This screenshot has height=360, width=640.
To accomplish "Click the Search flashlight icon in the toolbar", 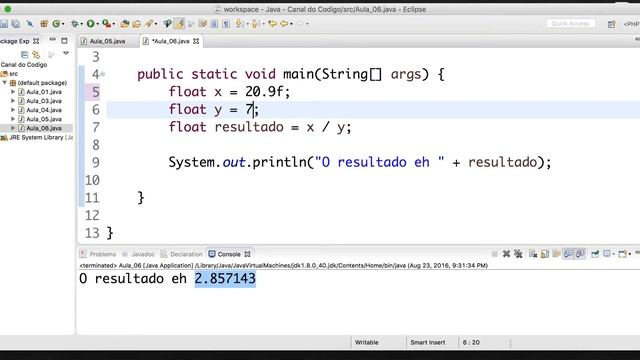I will (149, 24).
